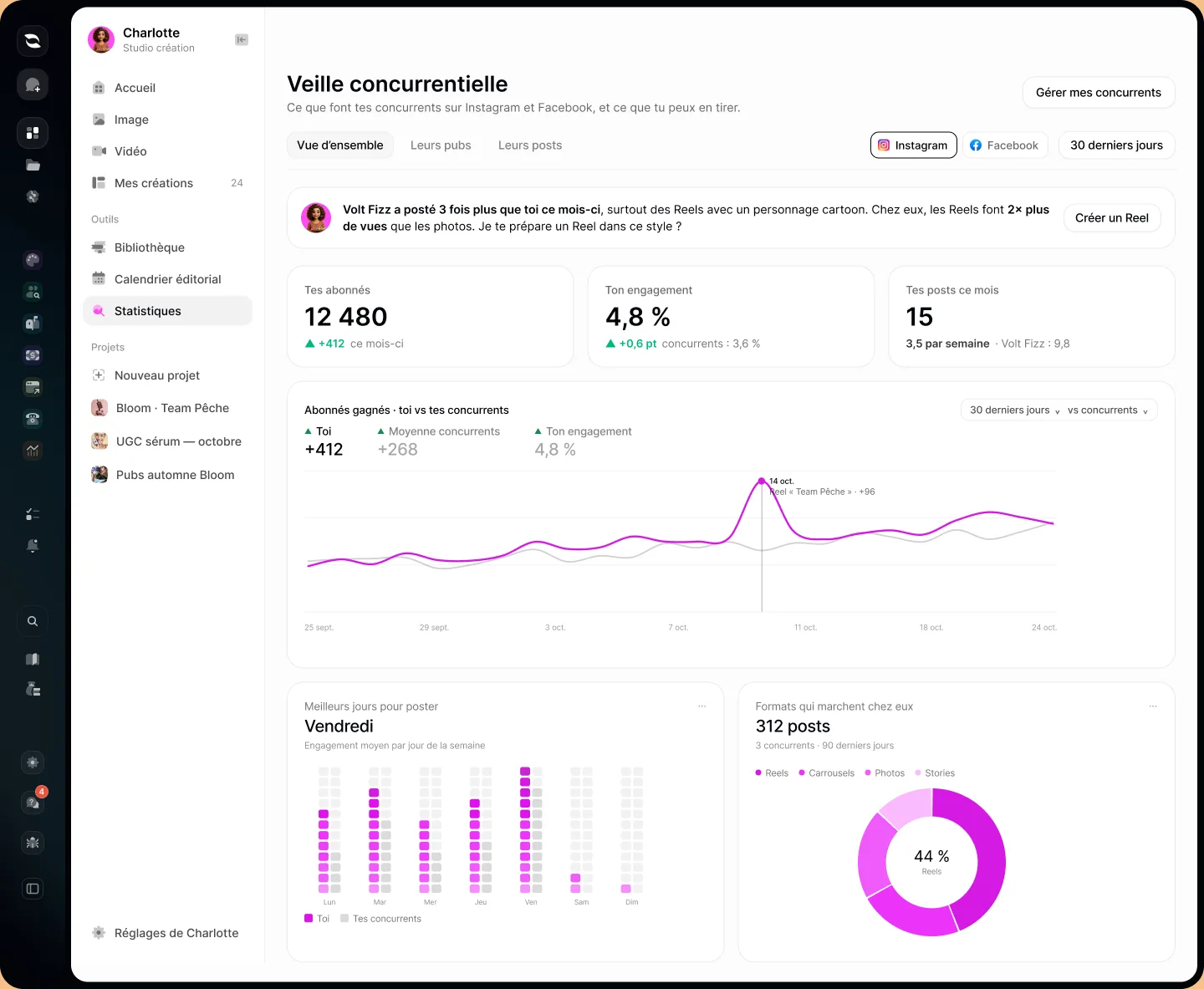1204x989 pixels.
Task: Open the book icon in the dark rail
Action: tap(33, 659)
